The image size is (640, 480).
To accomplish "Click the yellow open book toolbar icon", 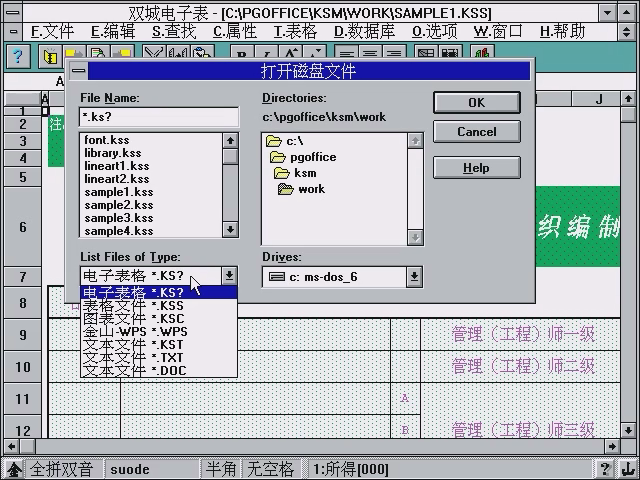I will point(50,57).
